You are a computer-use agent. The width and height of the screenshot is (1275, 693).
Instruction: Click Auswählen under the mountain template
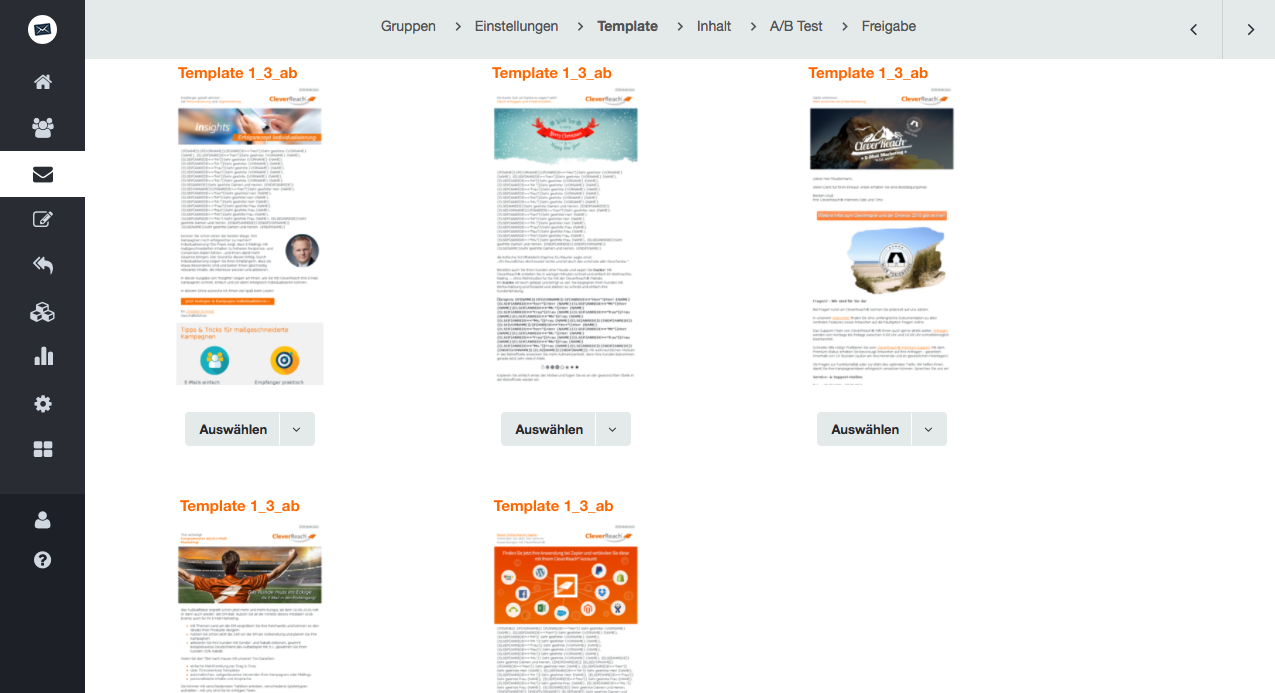point(865,429)
